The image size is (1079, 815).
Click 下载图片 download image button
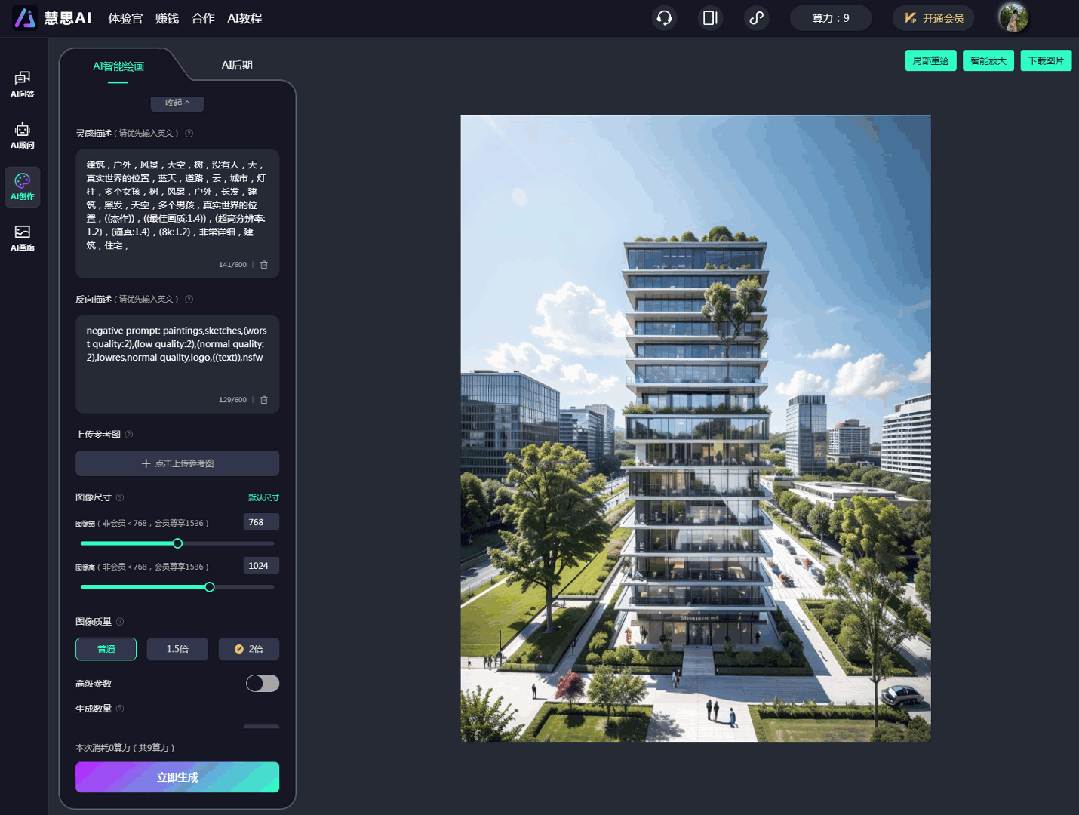pyautogui.click(x=1045, y=61)
